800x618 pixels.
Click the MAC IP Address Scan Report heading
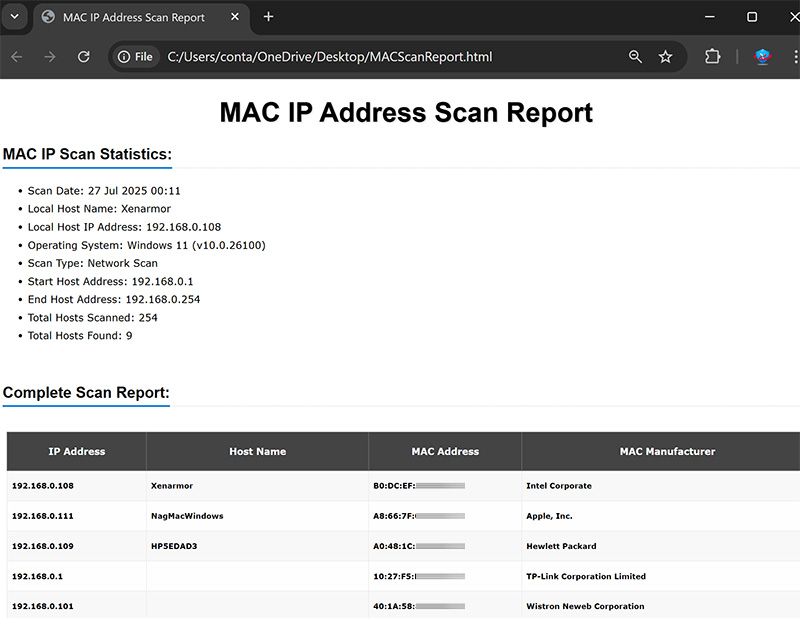(406, 112)
